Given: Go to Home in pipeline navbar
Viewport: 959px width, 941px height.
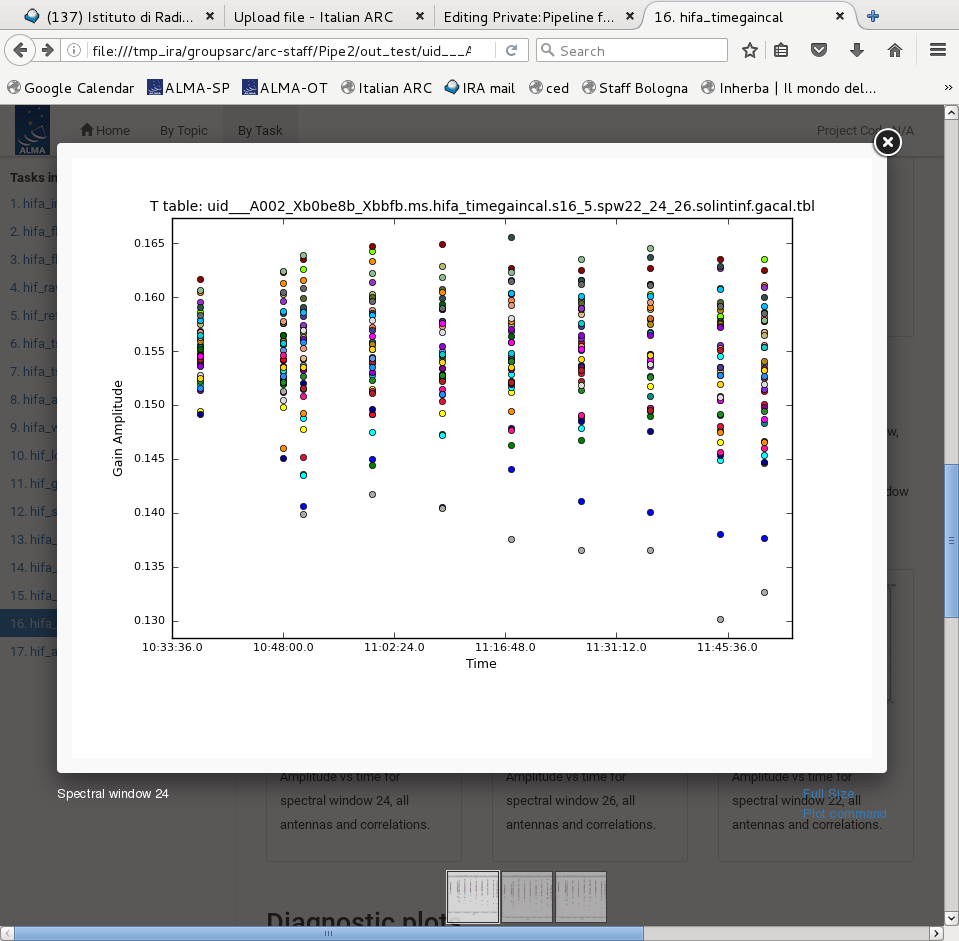Looking at the screenshot, I should [x=105, y=130].
